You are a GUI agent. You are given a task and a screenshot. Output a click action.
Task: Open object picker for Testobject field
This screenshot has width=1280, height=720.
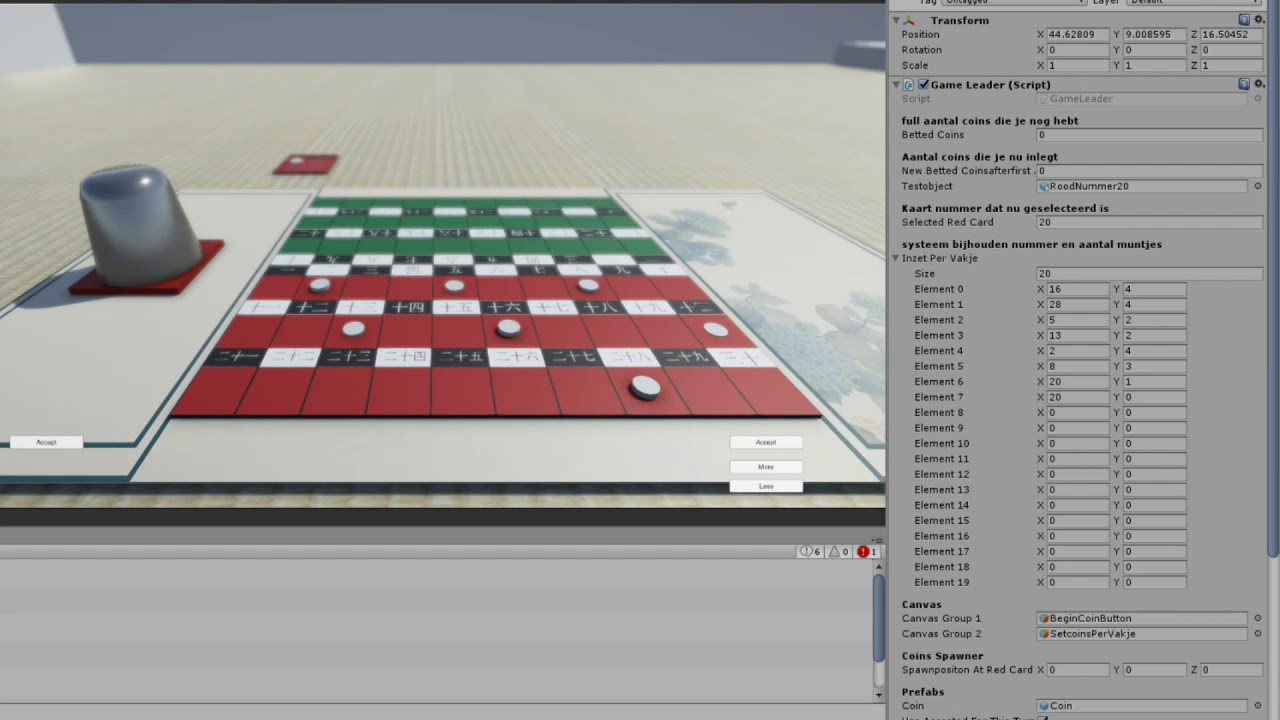coord(1258,186)
